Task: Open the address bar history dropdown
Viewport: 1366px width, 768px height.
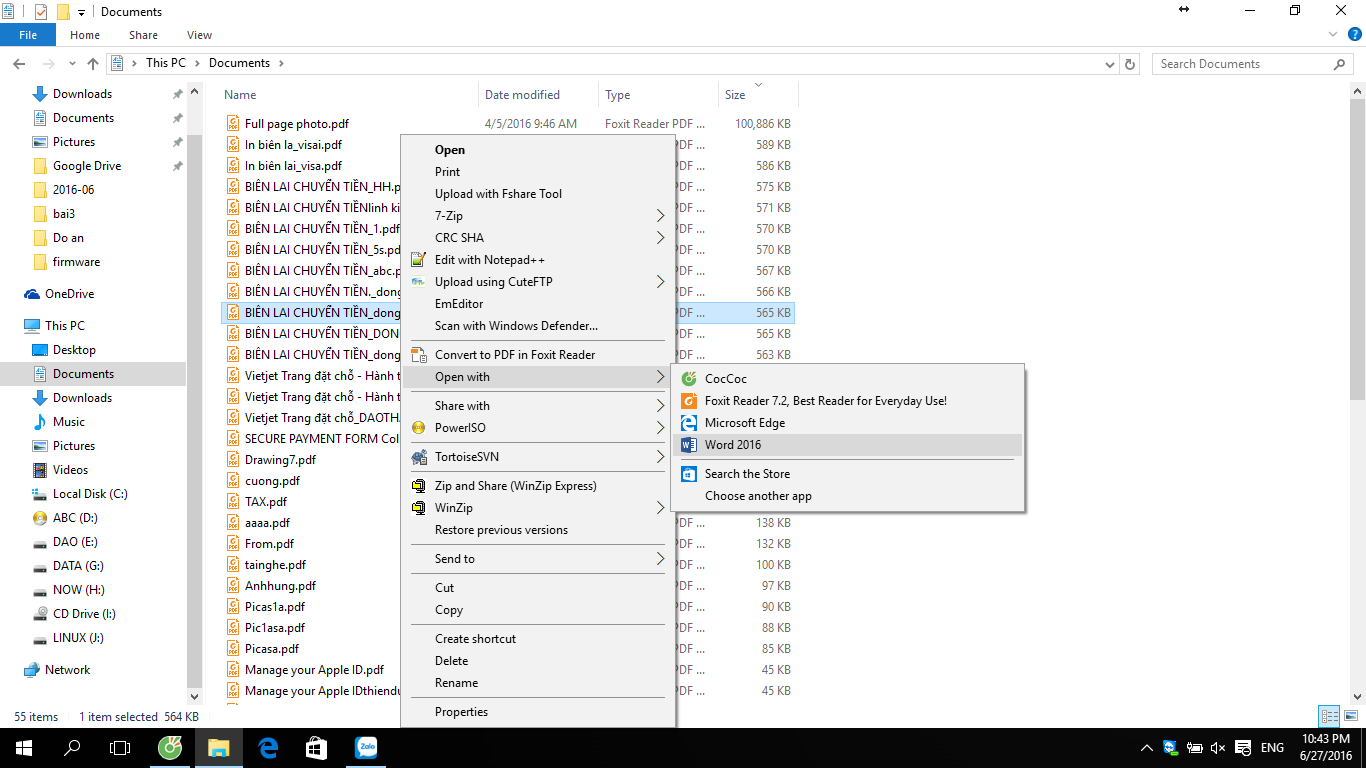Action: point(1111,64)
